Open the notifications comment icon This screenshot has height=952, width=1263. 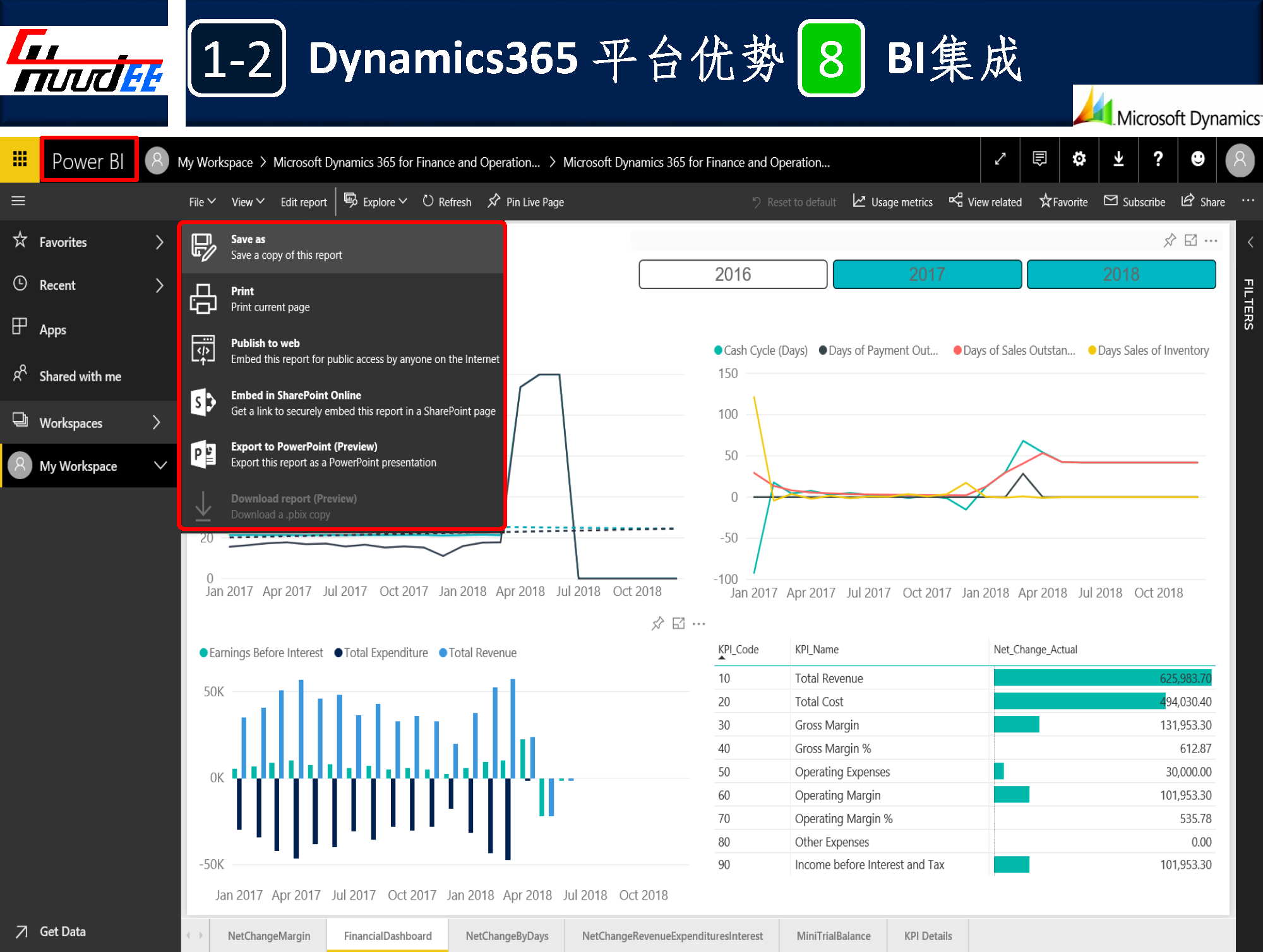tap(1039, 159)
